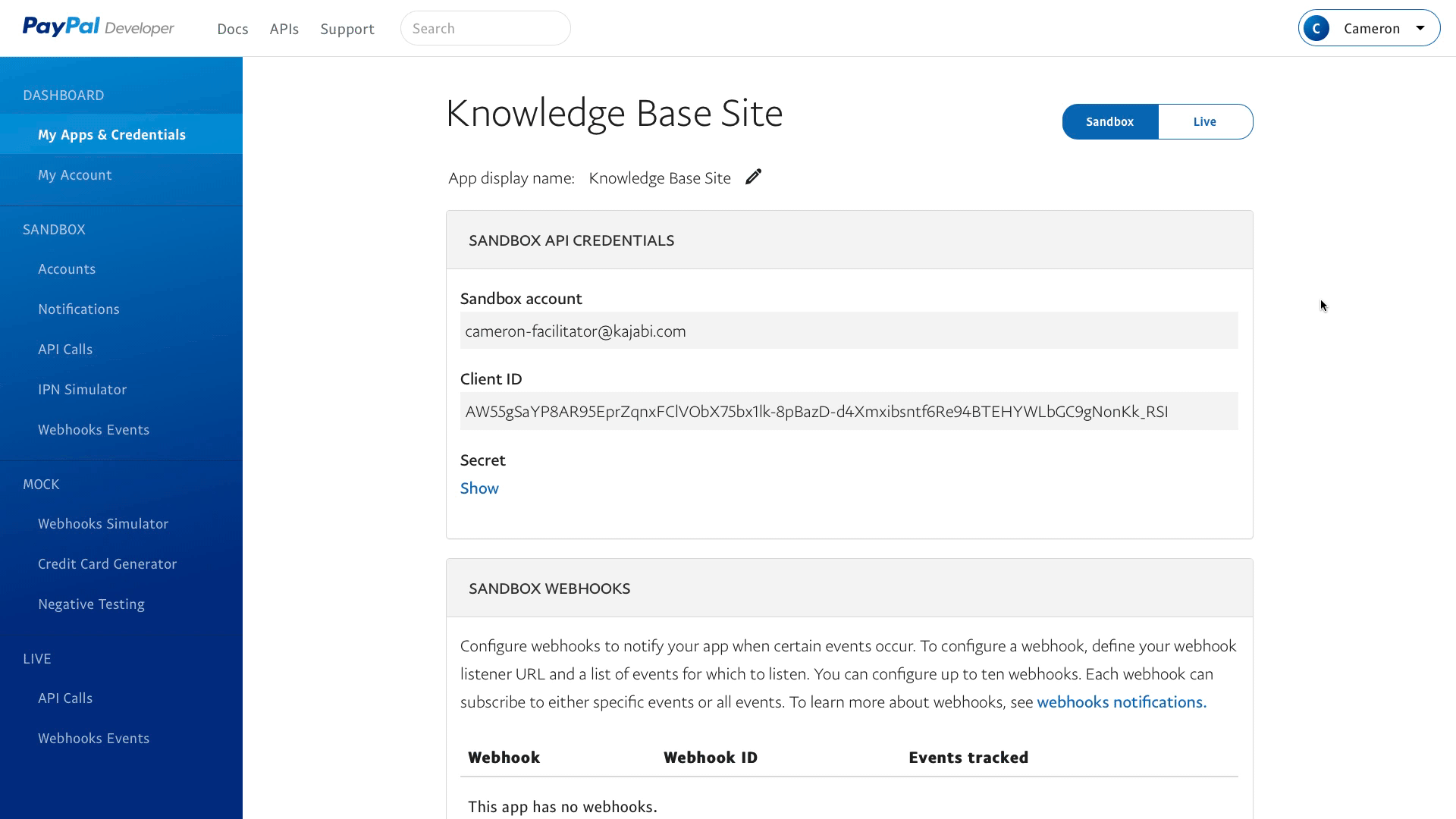1456x819 pixels.
Task: Go to Sandbox Accounts
Action: coord(67,269)
